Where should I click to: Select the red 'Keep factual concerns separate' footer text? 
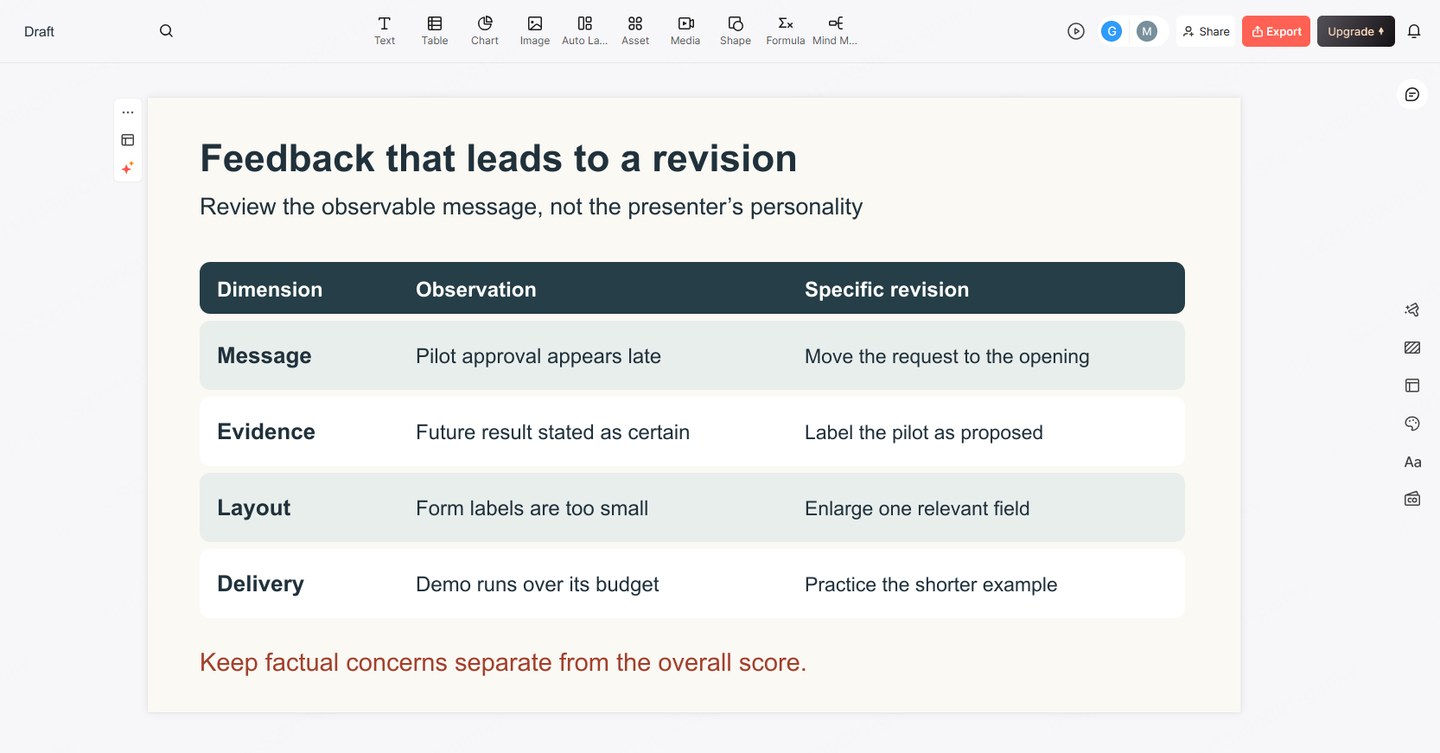click(x=503, y=662)
